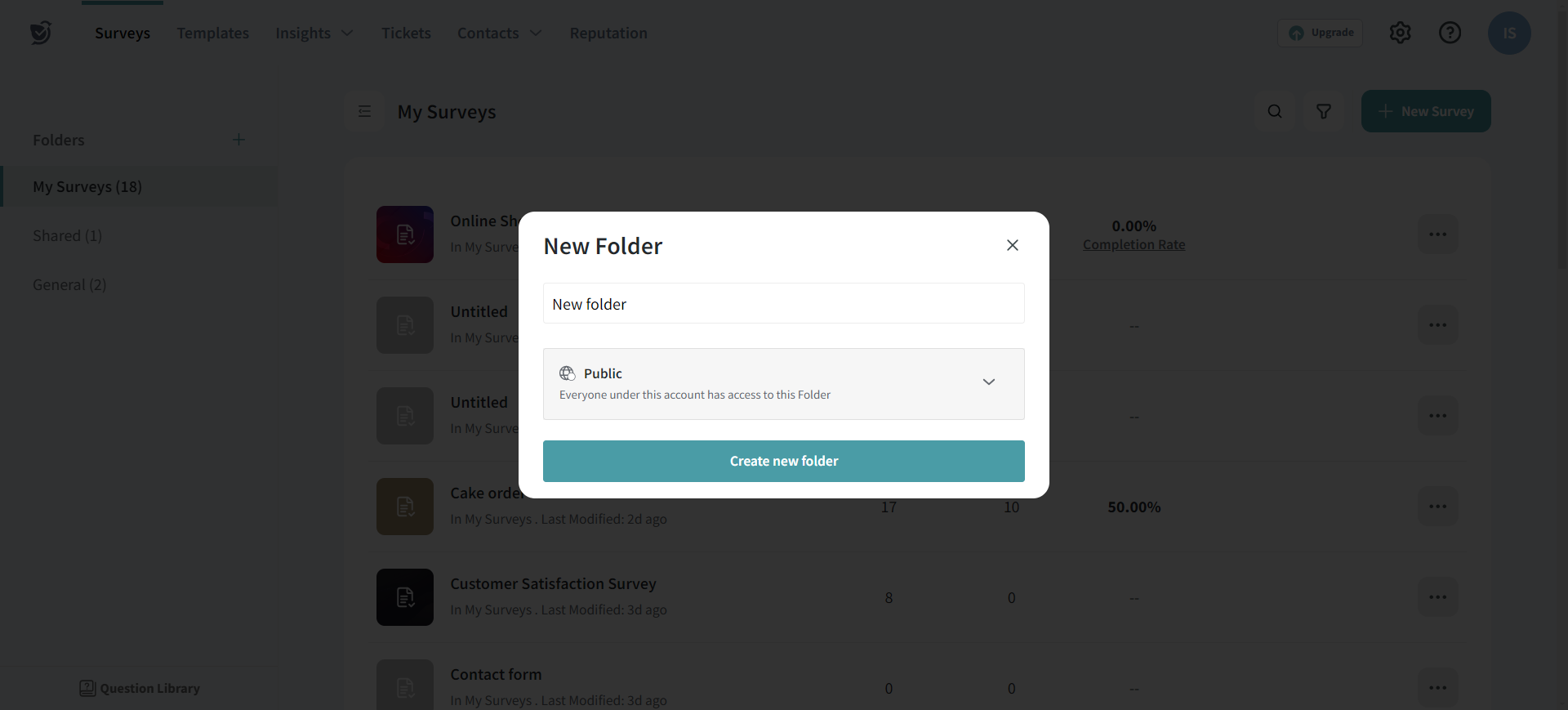Toggle the sidebar collapse icon
This screenshot has width=1568, height=710.
click(x=365, y=112)
